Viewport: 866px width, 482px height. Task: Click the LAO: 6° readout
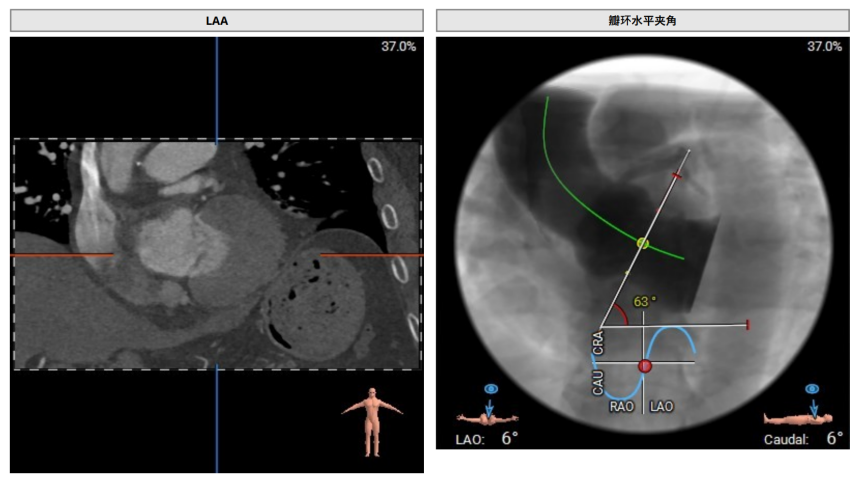click(x=487, y=438)
